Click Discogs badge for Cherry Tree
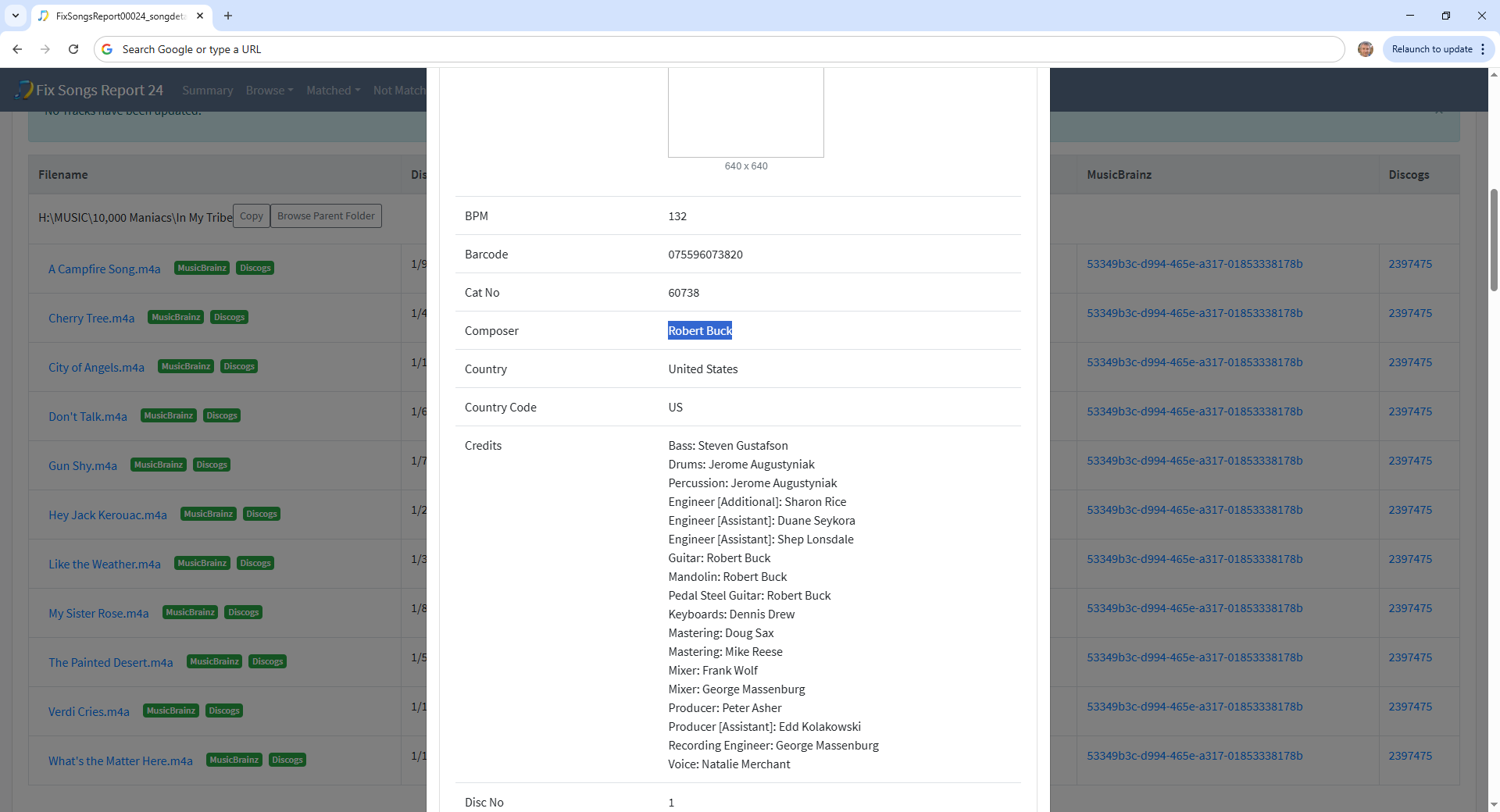The width and height of the screenshot is (1500, 812). click(x=229, y=318)
